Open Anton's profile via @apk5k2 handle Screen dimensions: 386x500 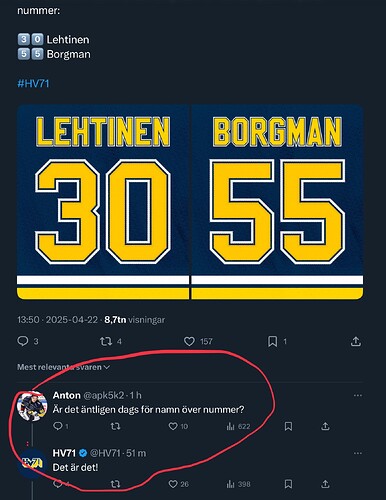click(x=103, y=395)
